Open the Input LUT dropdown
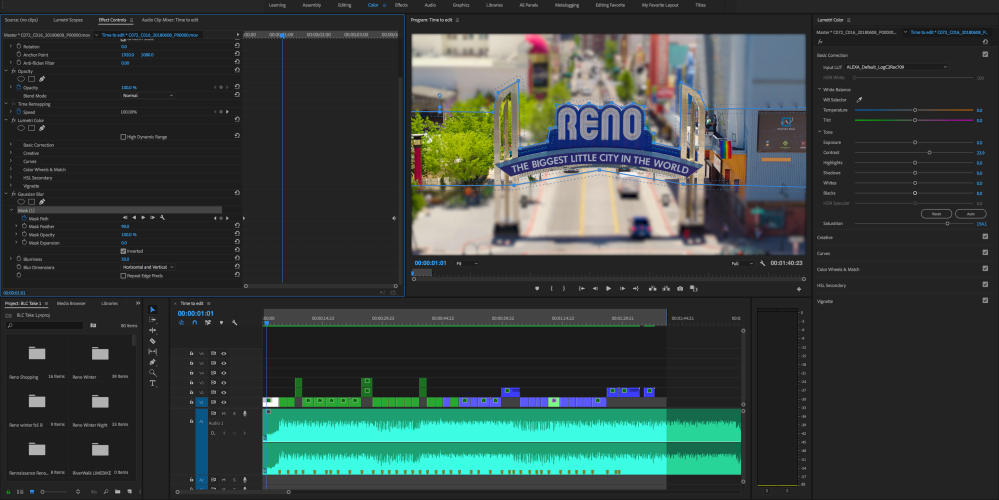 point(897,67)
